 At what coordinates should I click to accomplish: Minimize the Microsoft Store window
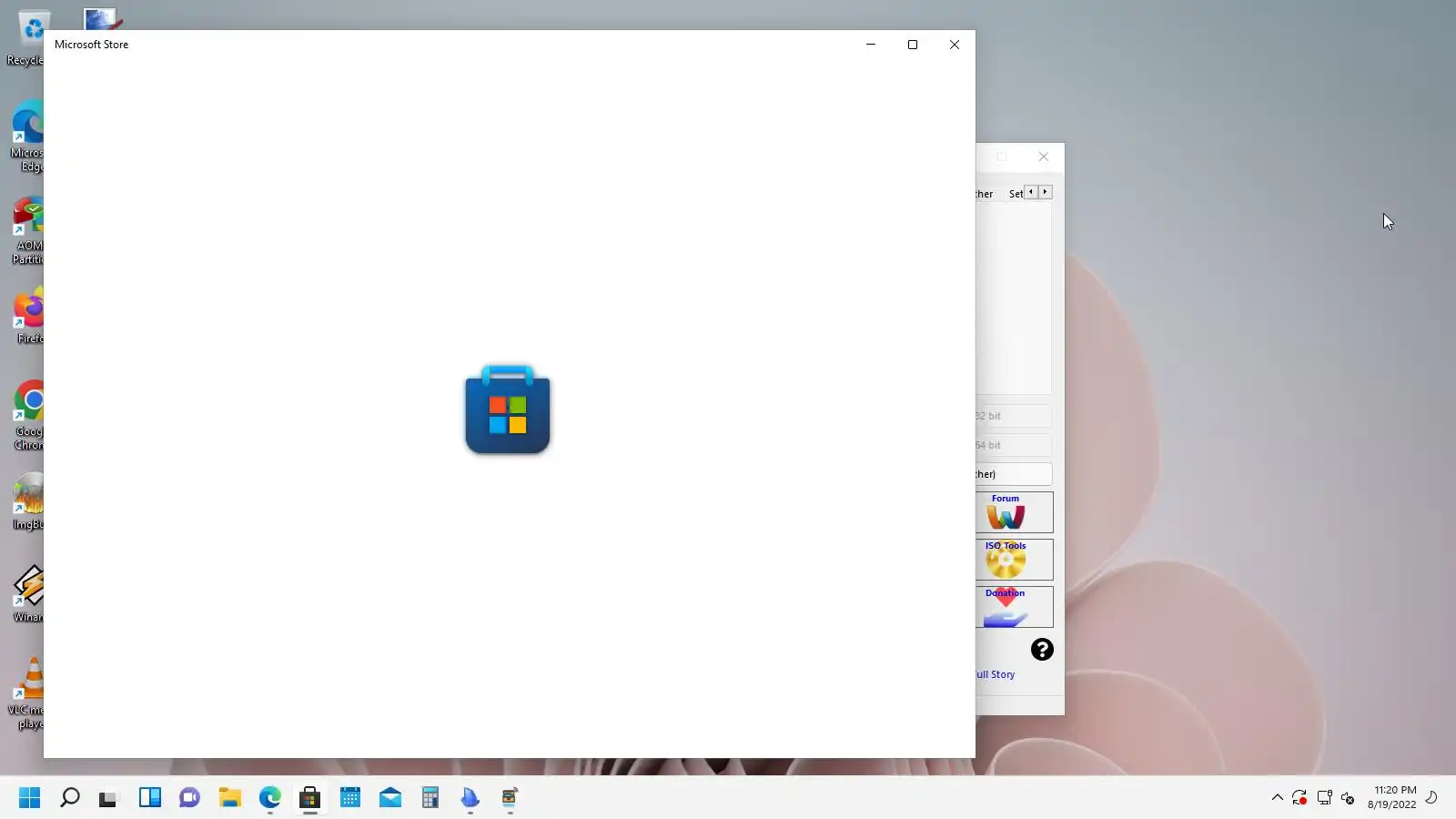871,45
